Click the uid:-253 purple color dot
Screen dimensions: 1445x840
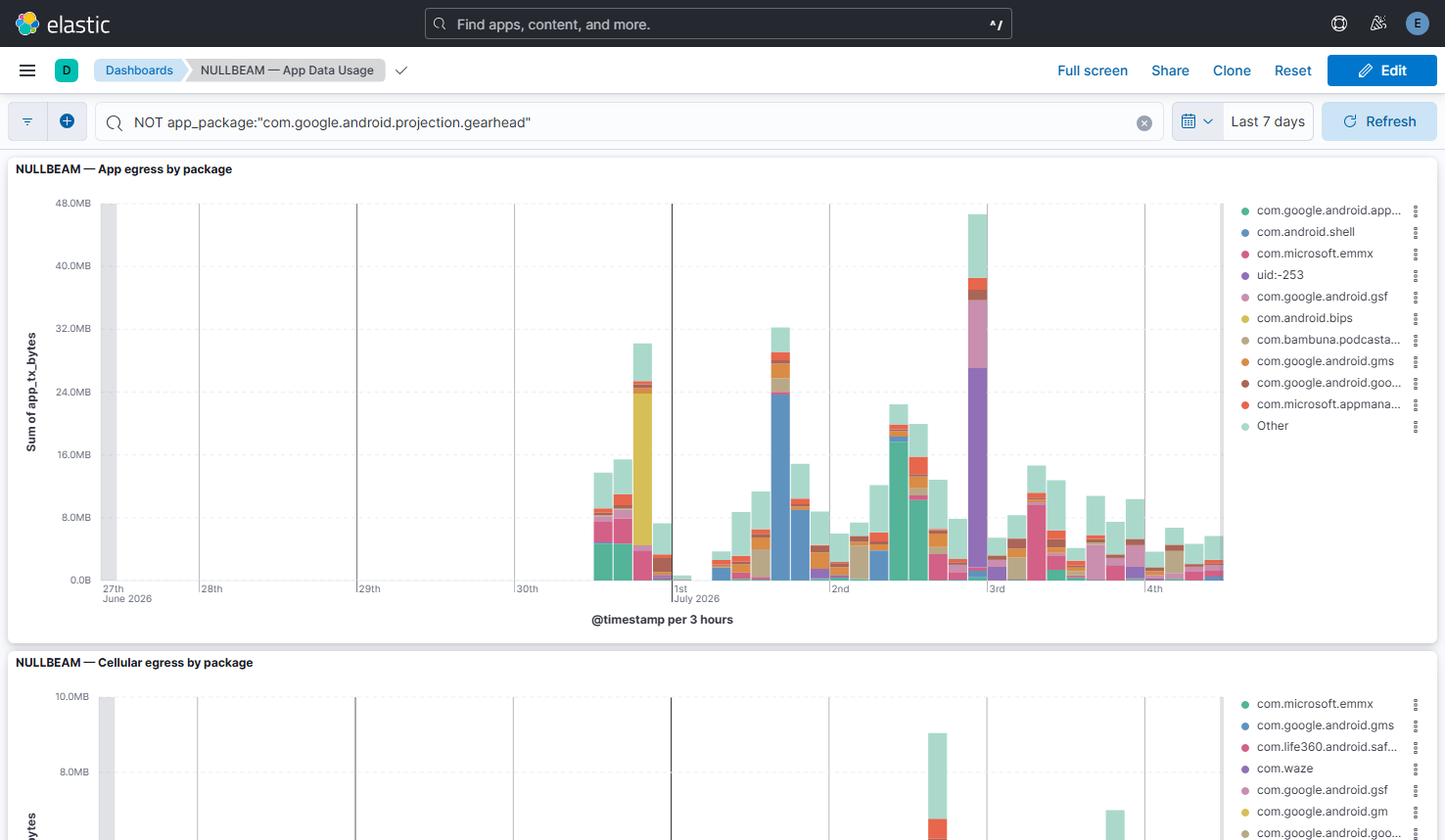[1245, 276]
